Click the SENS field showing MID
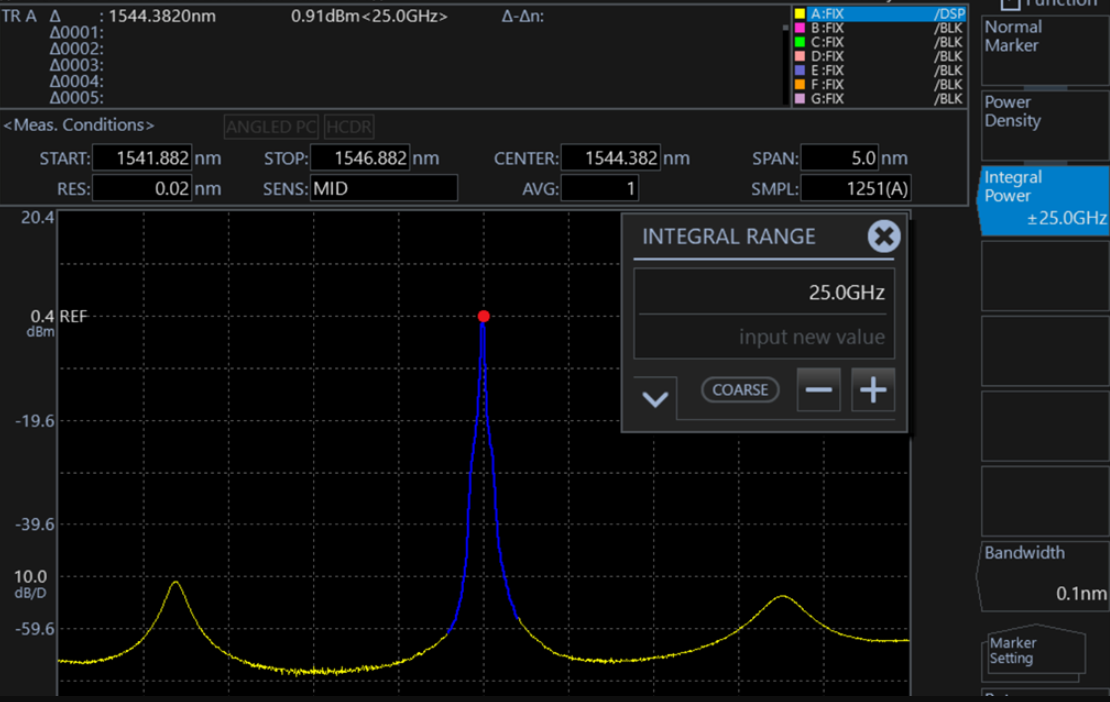Screen dimensions: 1110x702 (383, 188)
